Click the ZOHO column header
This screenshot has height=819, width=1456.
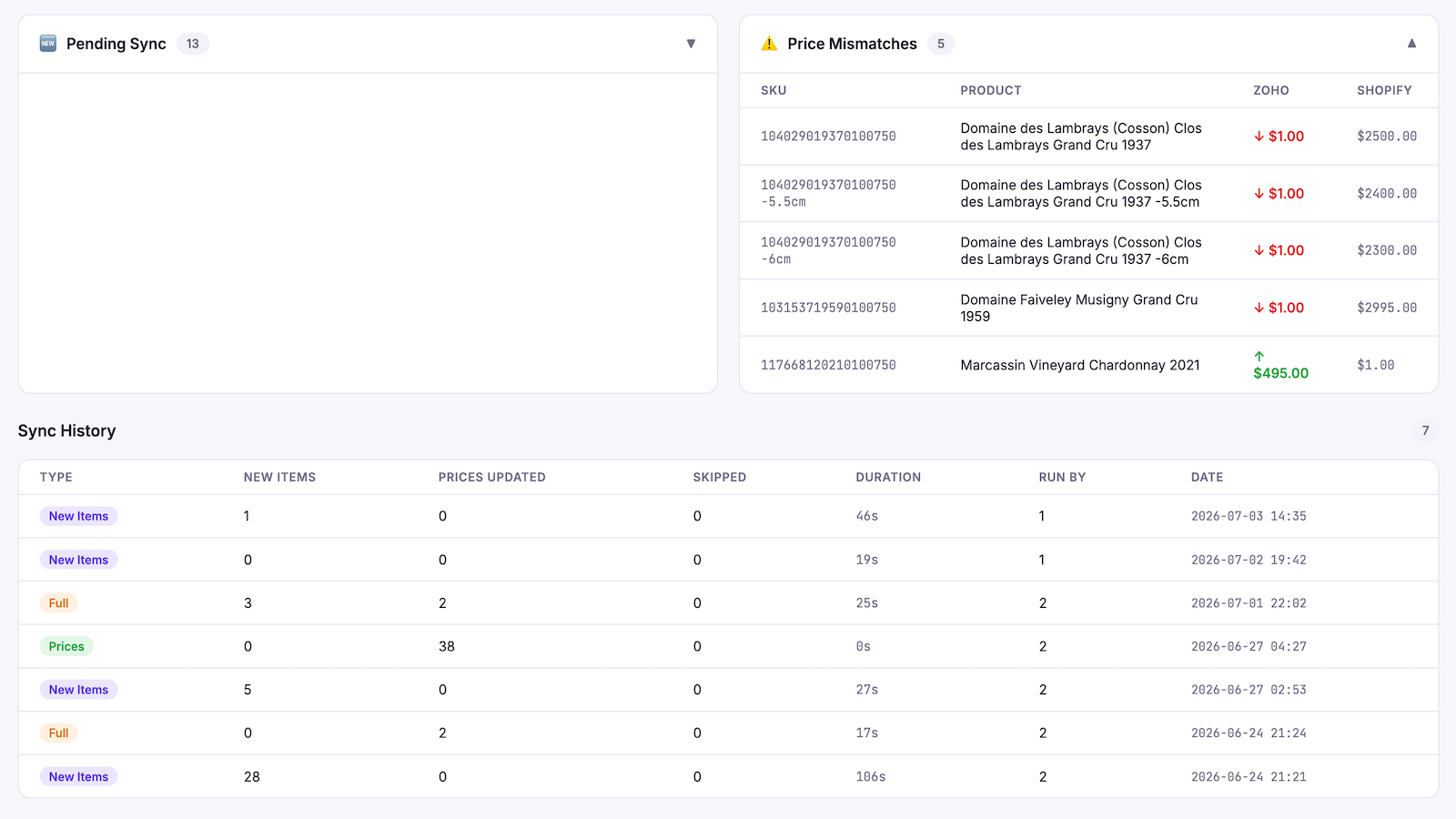[1271, 90]
